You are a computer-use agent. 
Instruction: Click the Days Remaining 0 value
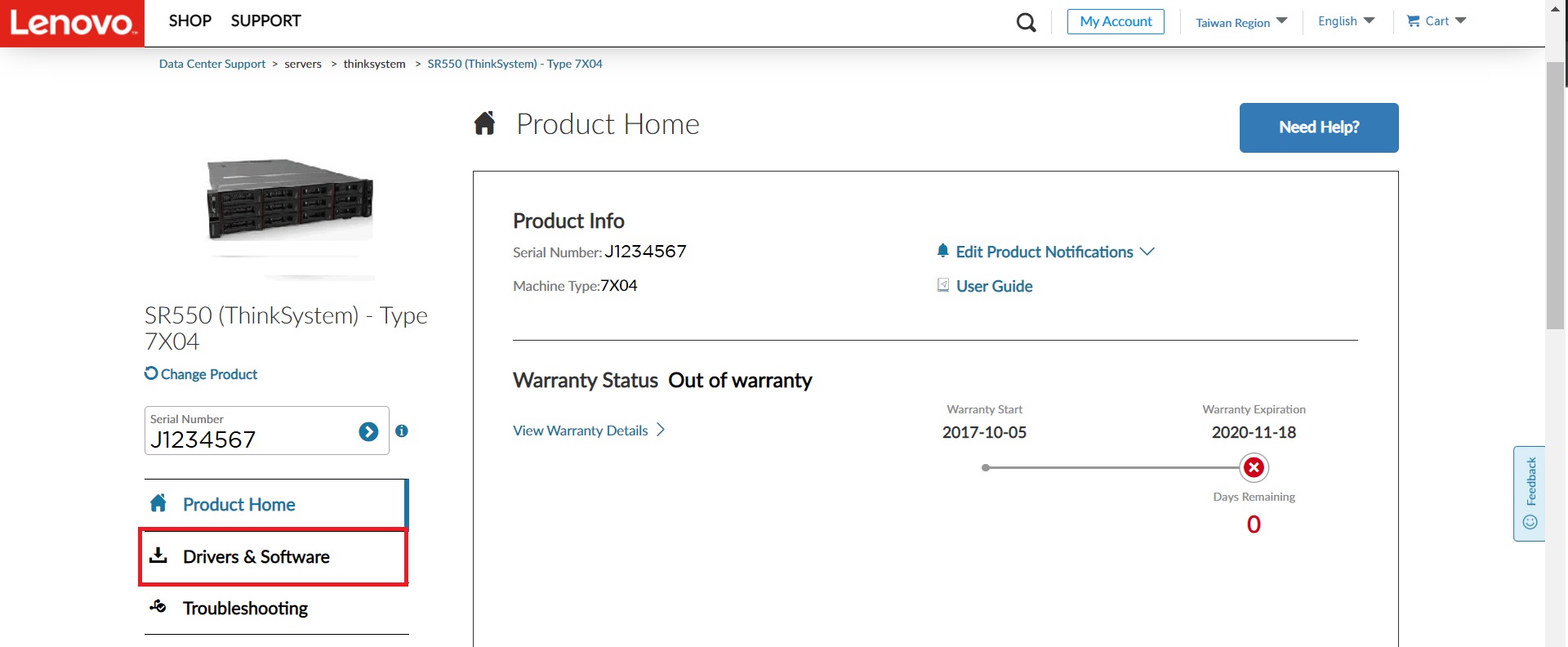pos(1254,524)
